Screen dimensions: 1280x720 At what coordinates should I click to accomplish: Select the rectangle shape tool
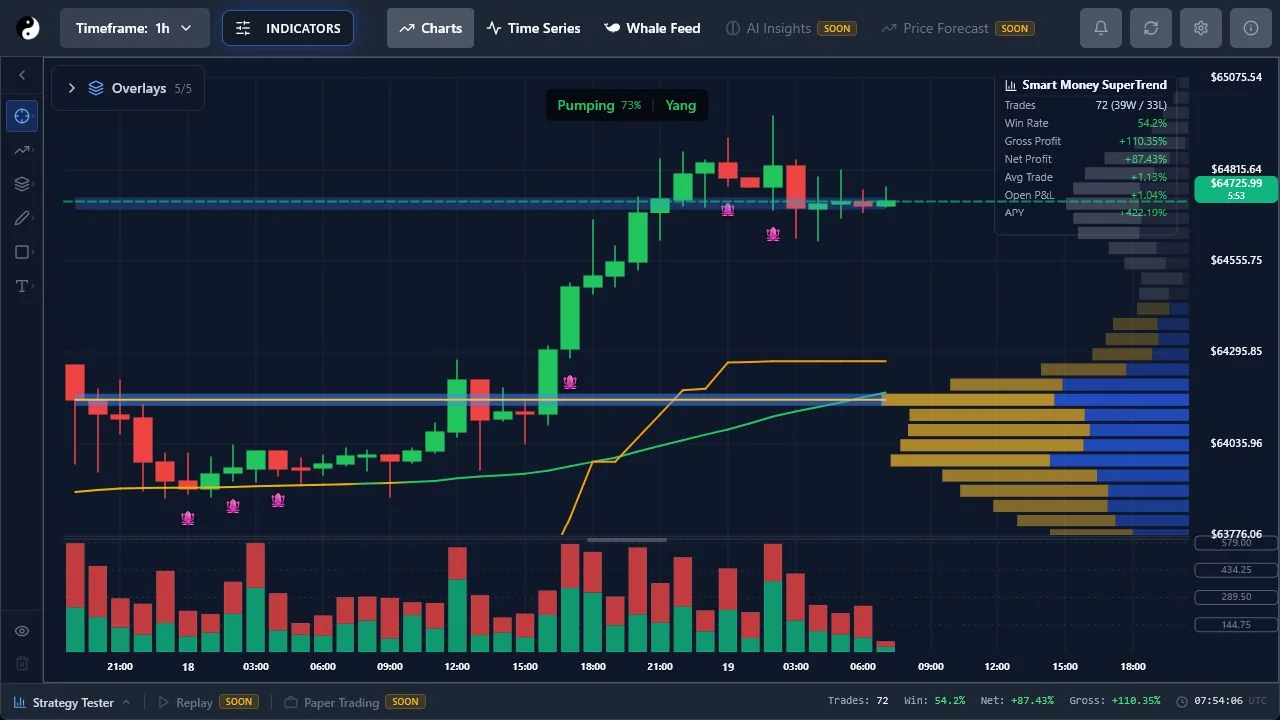tap(22, 252)
